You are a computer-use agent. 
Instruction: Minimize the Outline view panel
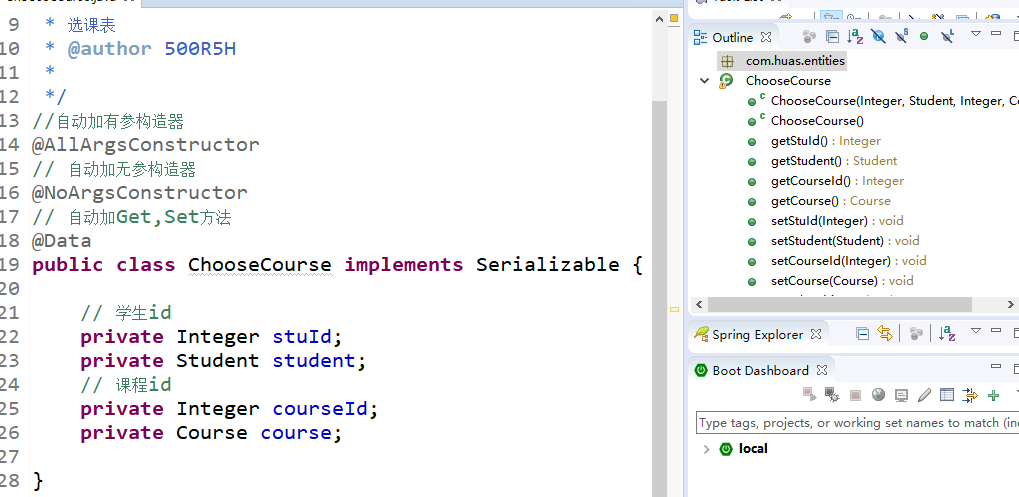point(996,33)
